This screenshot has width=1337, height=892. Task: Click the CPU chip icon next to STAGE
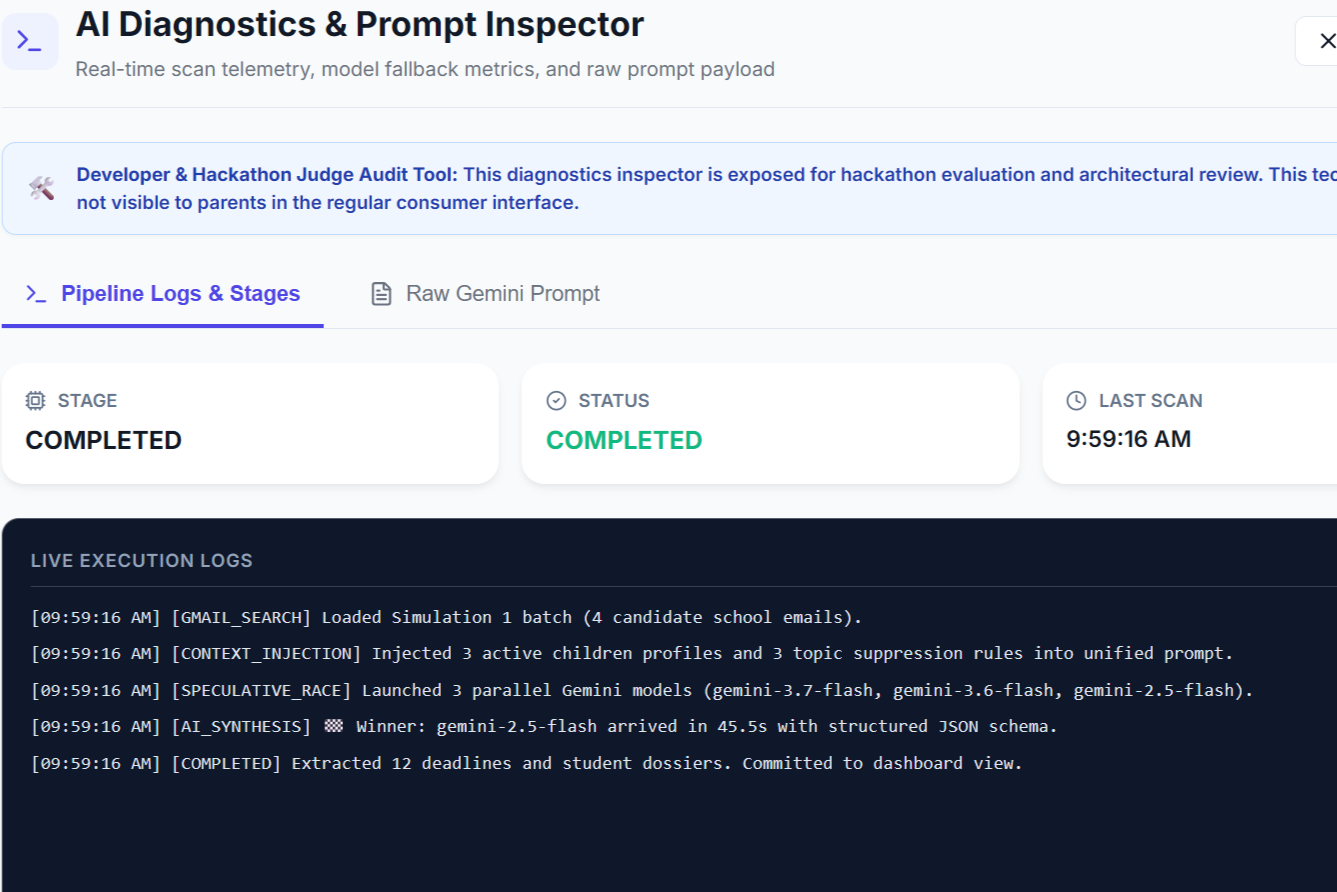(36, 401)
